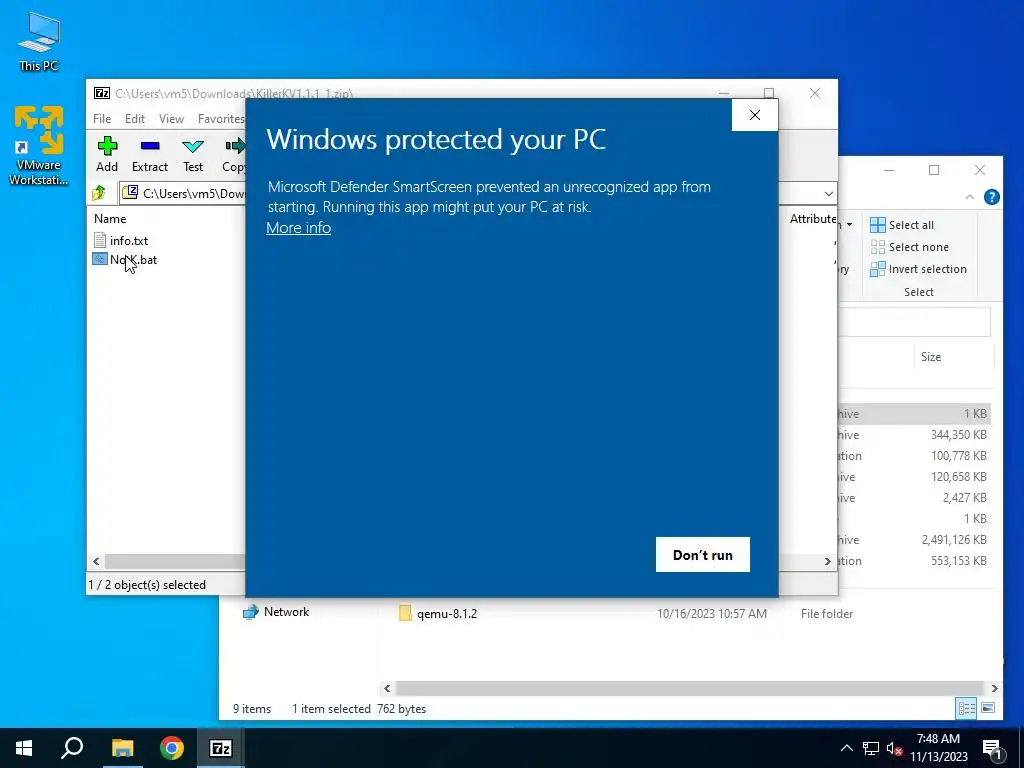Select the 100,778 KB file row in Explorer
Image resolution: width=1024 pixels, height=768 pixels.
click(x=914, y=456)
